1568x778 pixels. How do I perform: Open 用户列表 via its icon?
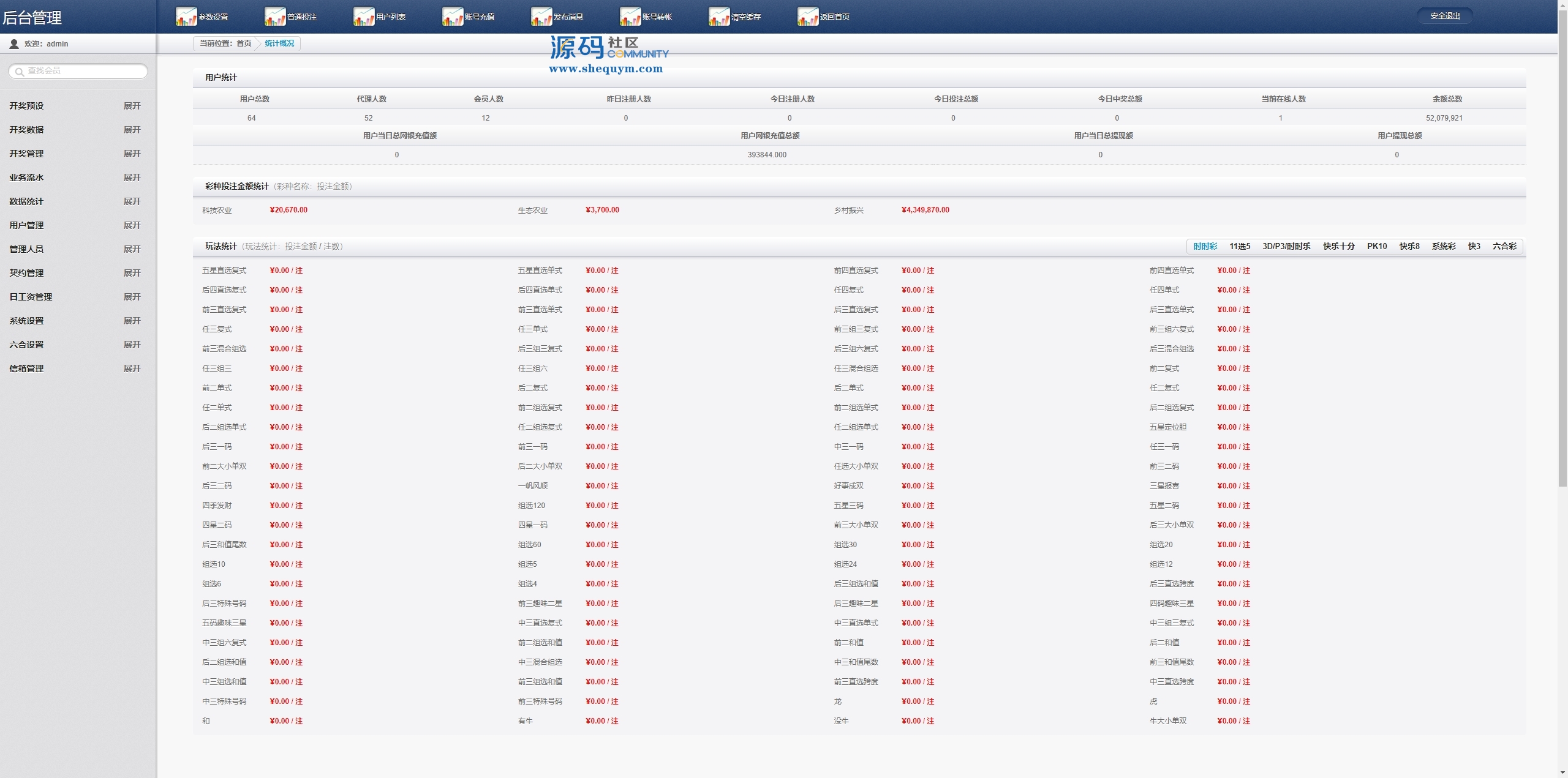pos(364,17)
